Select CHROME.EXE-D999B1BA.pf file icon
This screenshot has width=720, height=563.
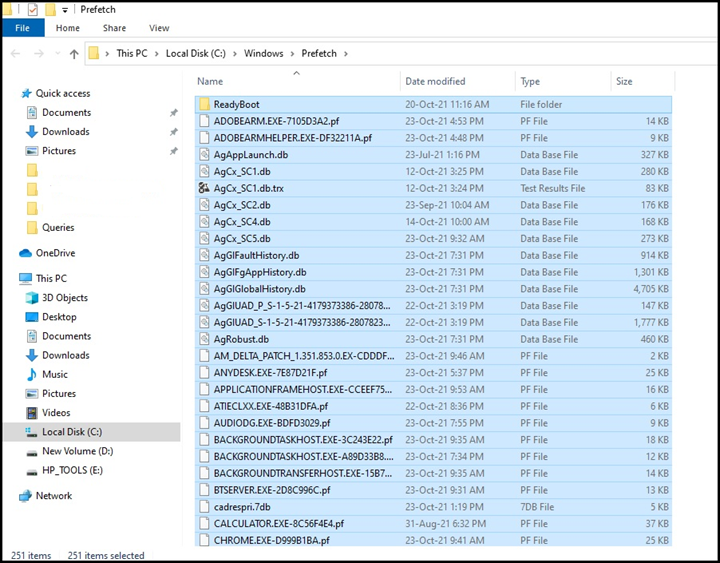[204, 540]
